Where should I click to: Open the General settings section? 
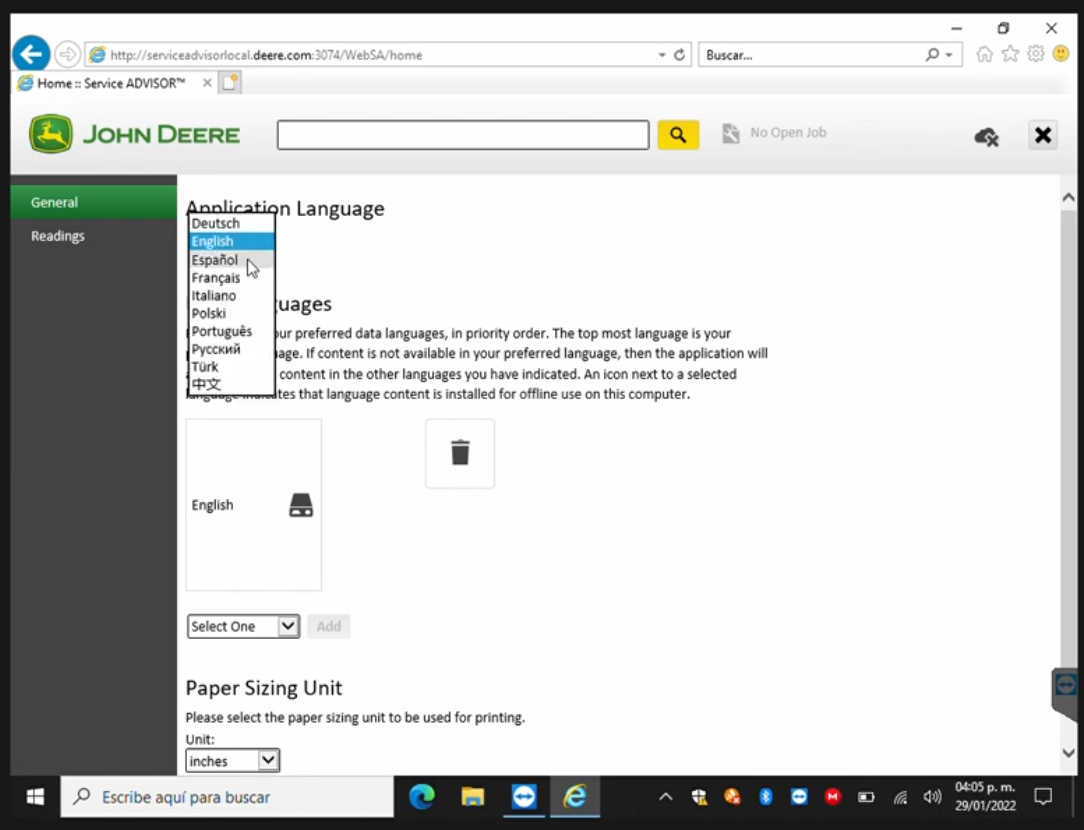(x=53, y=201)
